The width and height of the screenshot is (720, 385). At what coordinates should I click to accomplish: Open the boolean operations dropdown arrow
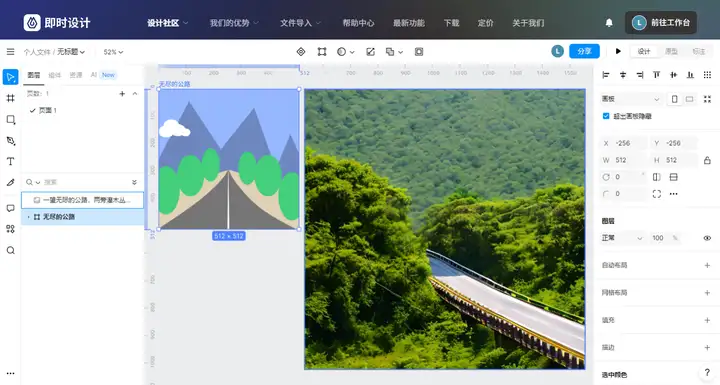pyautogui.click(x=400, y=52)
